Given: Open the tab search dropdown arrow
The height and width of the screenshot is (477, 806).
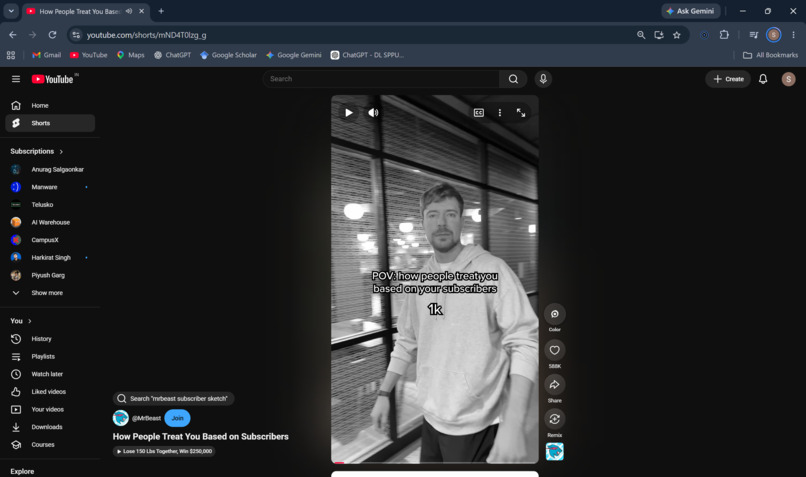Looking at the screenshot, I should (x=11, y=11).
